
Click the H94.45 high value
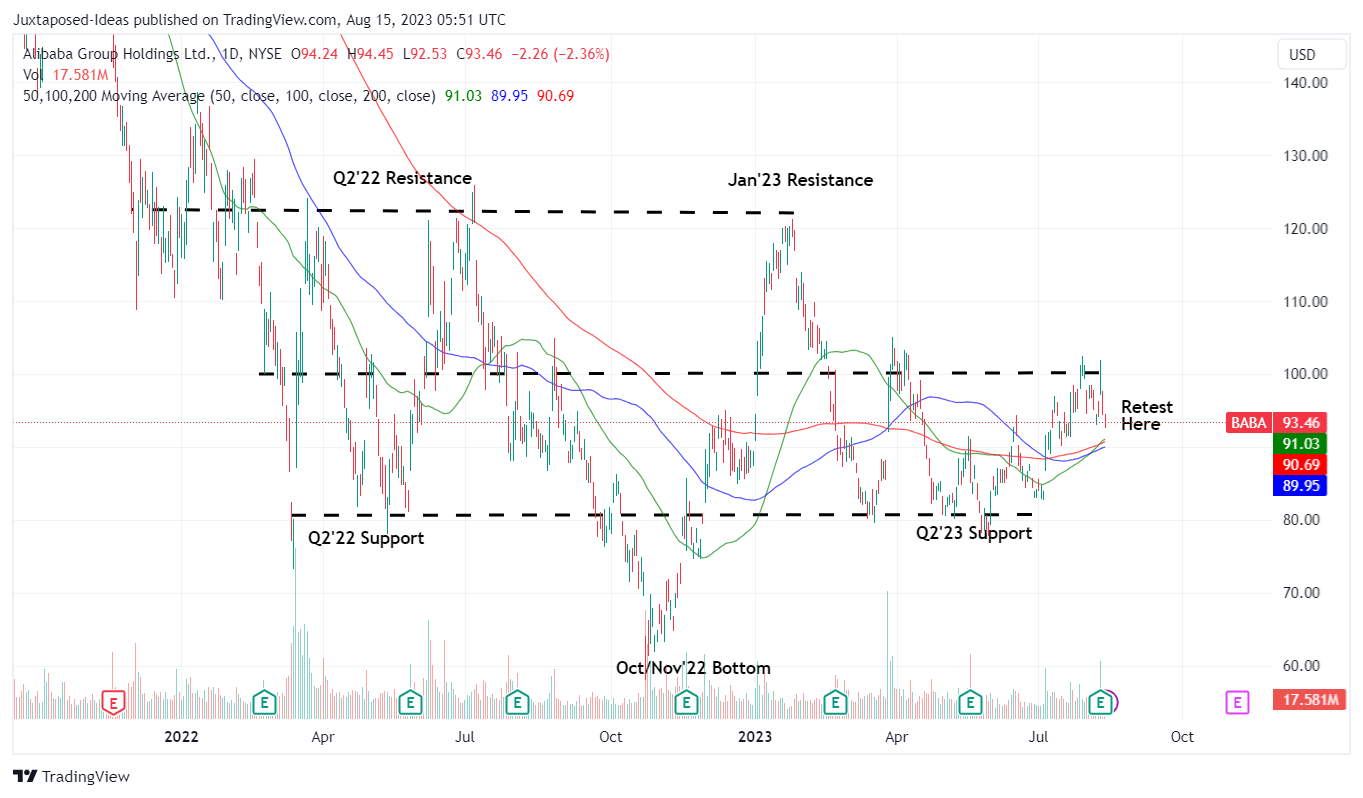[x=372, y=54]
